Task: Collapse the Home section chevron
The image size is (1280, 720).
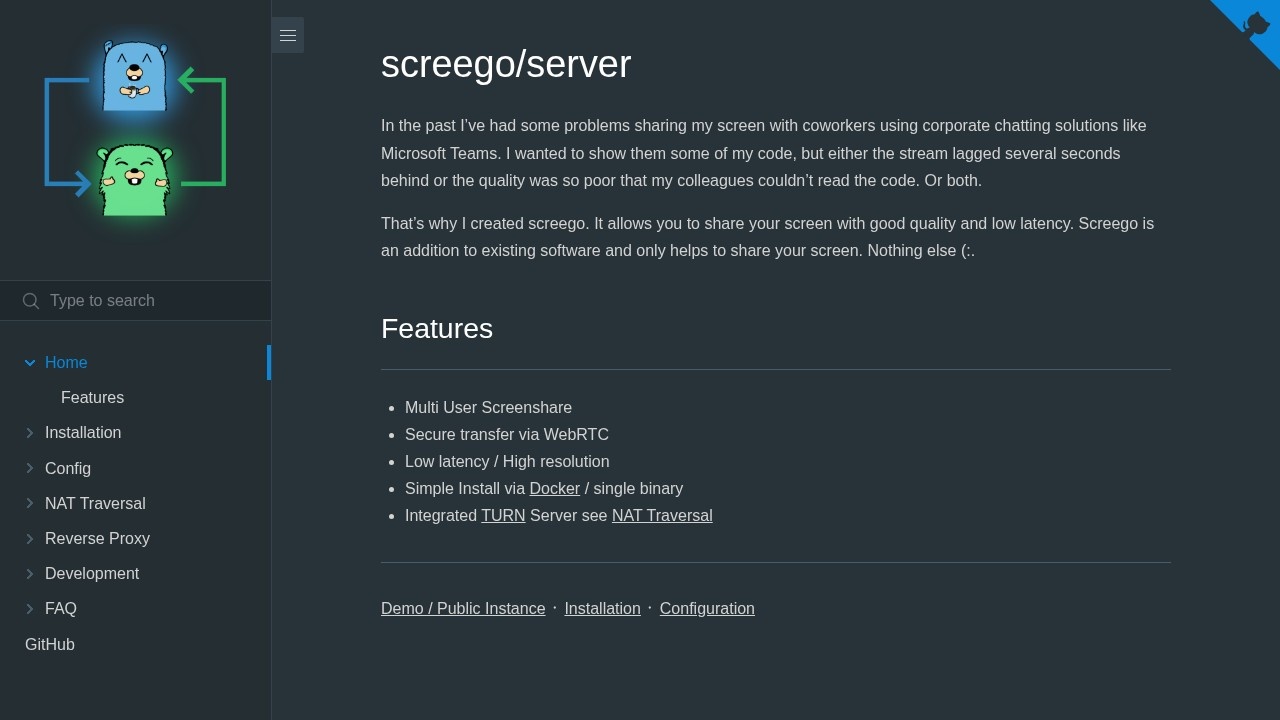Action: pyautogui.click(x=29, y=362)
